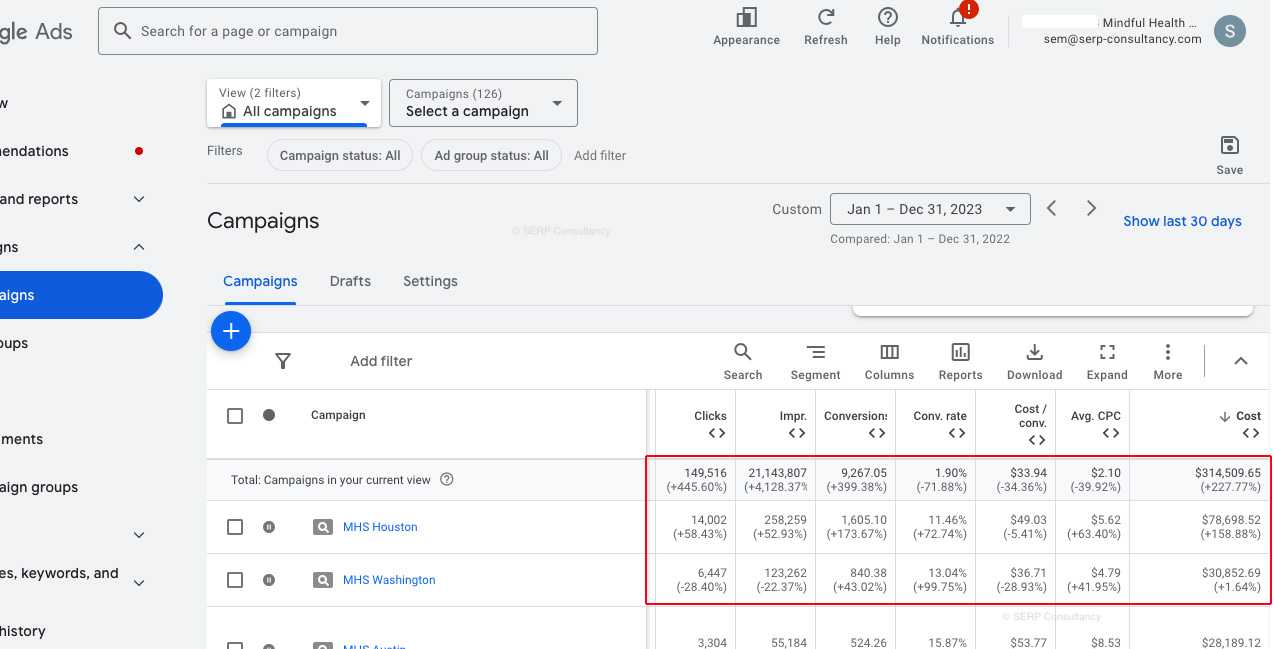The width and height of the screenshot is (1274, 649).
Task: Open the Select a campaign dropdown
Action: coord(483,103)
